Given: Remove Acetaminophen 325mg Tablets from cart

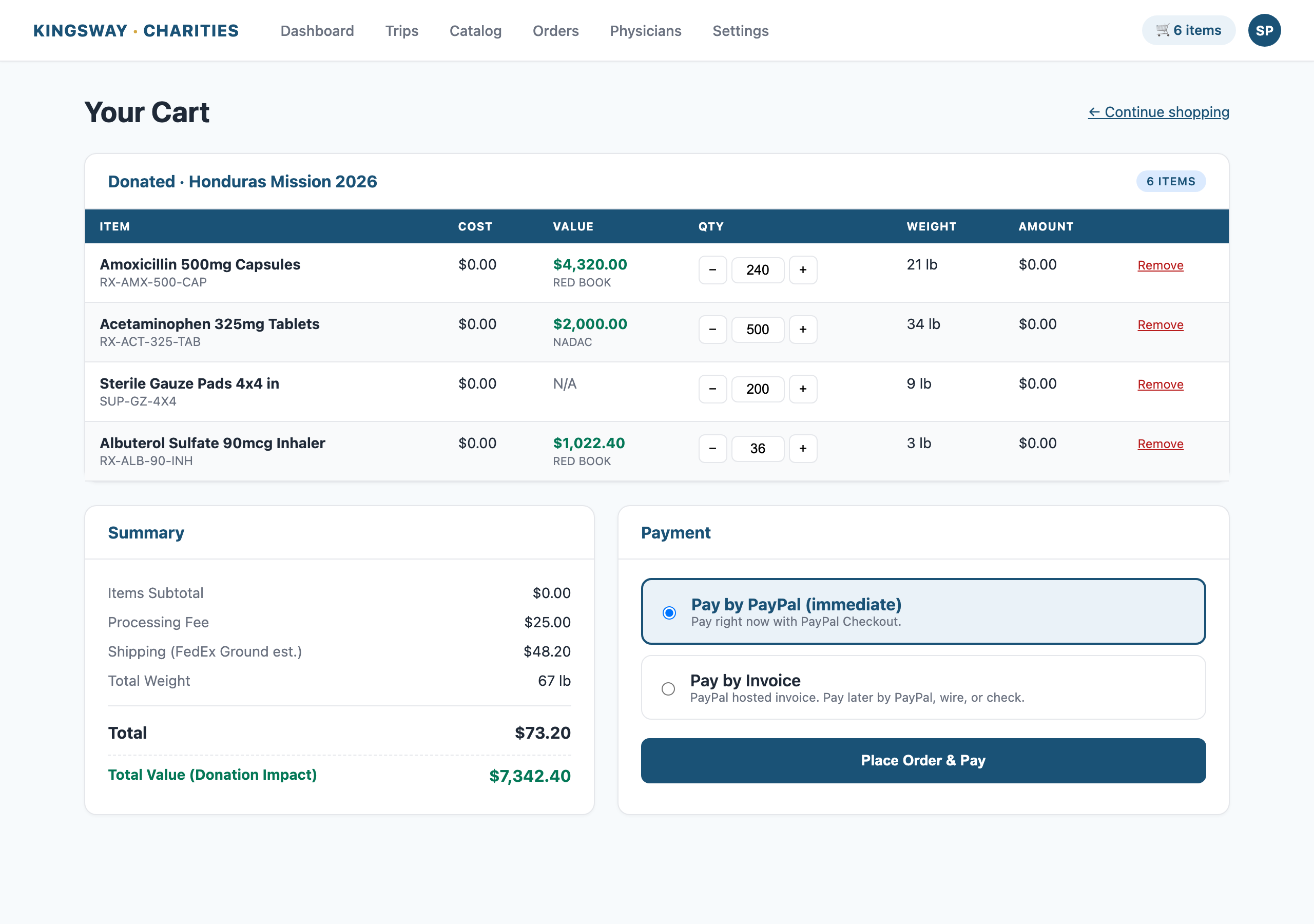Looking at the screenshot, I should 1160,324.
